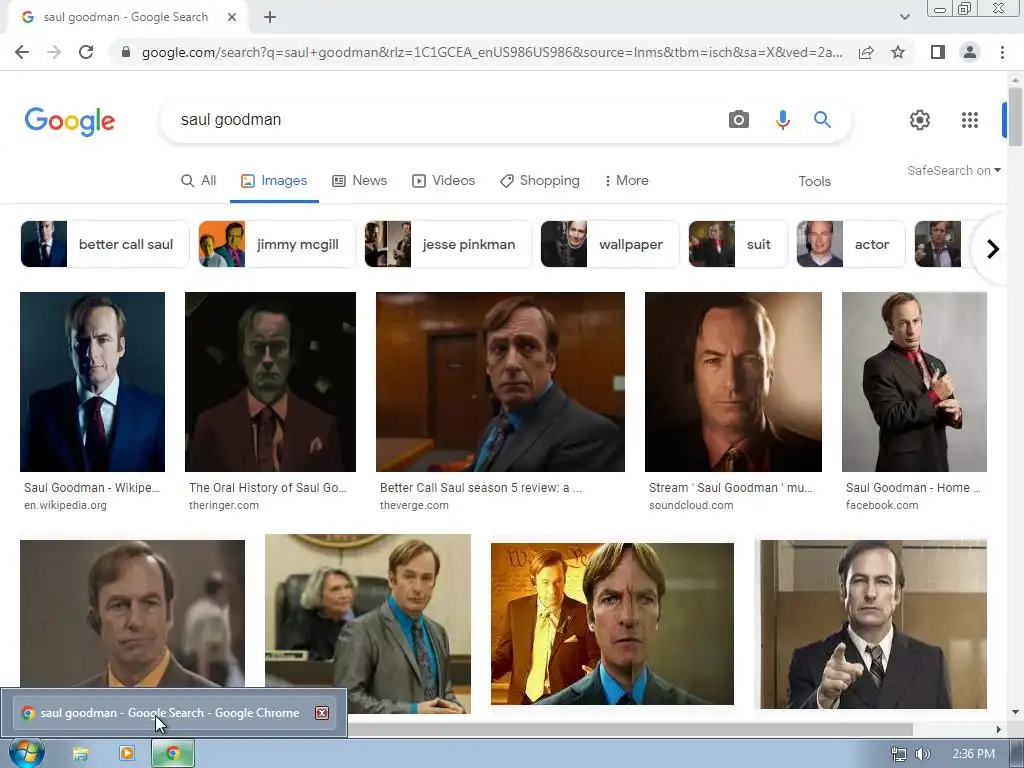Expand the More search options
Screen dimensions: 1024x768
pyautogui.click(x=626, y=180)
